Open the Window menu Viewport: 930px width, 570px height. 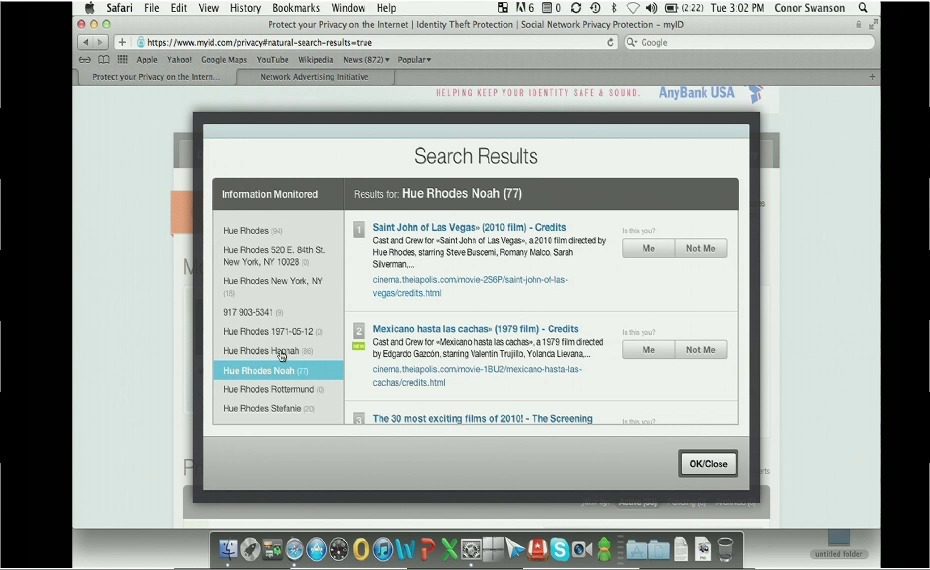pos(348,8)
